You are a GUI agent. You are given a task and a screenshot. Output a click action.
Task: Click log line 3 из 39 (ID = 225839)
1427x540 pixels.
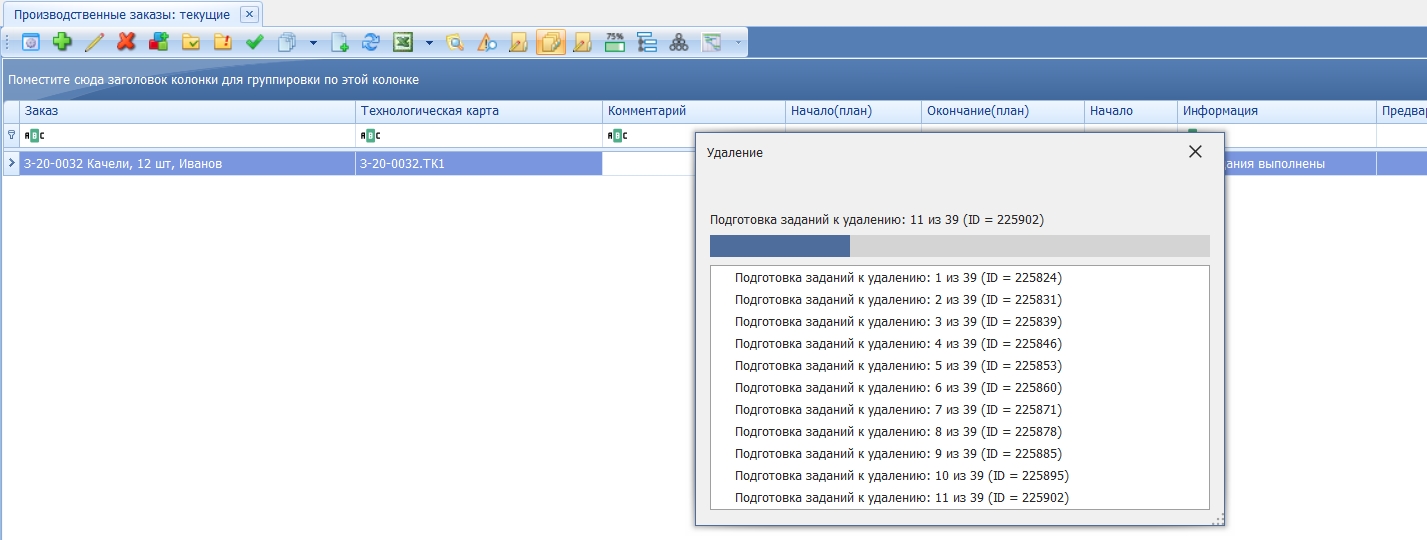point(898,321)
